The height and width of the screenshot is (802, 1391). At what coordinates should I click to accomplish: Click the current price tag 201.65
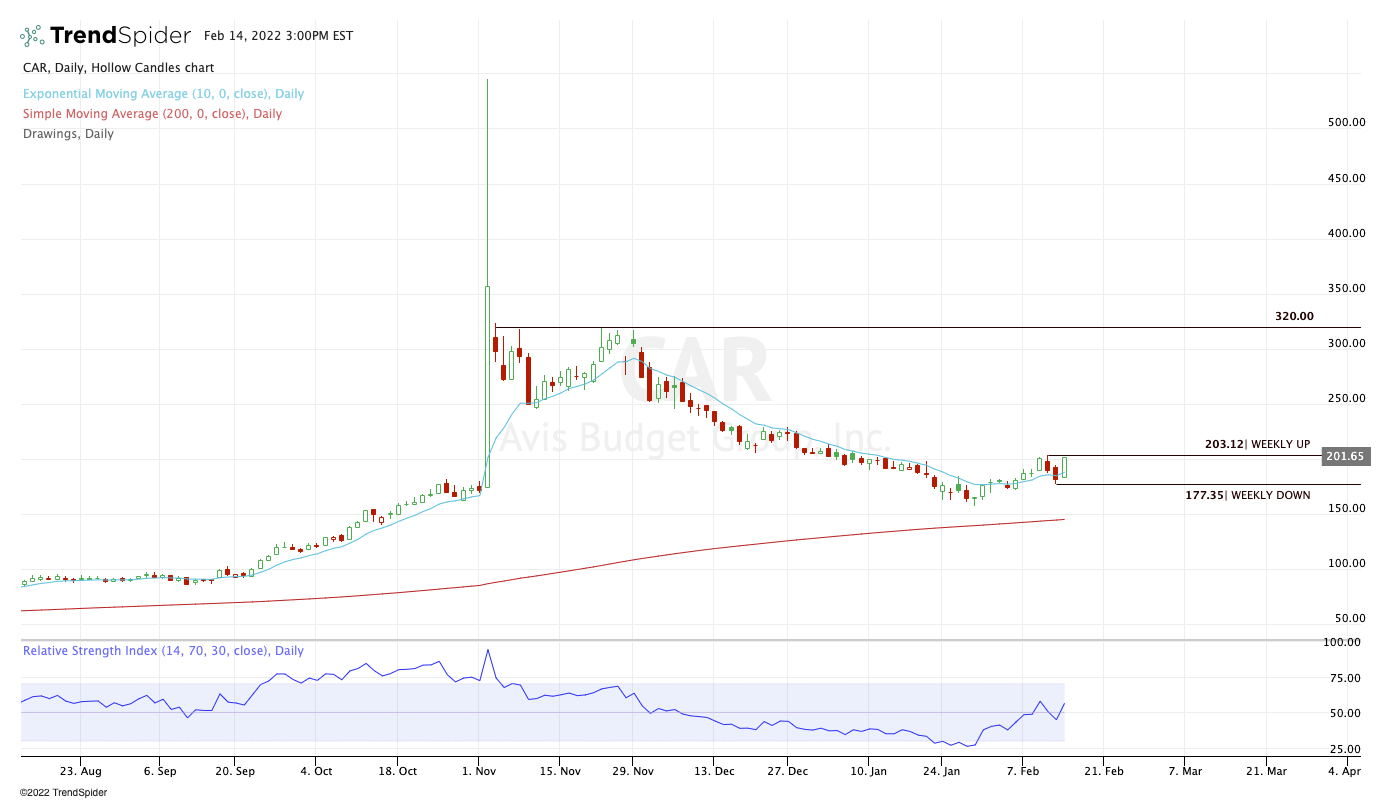pos(1344,456)
